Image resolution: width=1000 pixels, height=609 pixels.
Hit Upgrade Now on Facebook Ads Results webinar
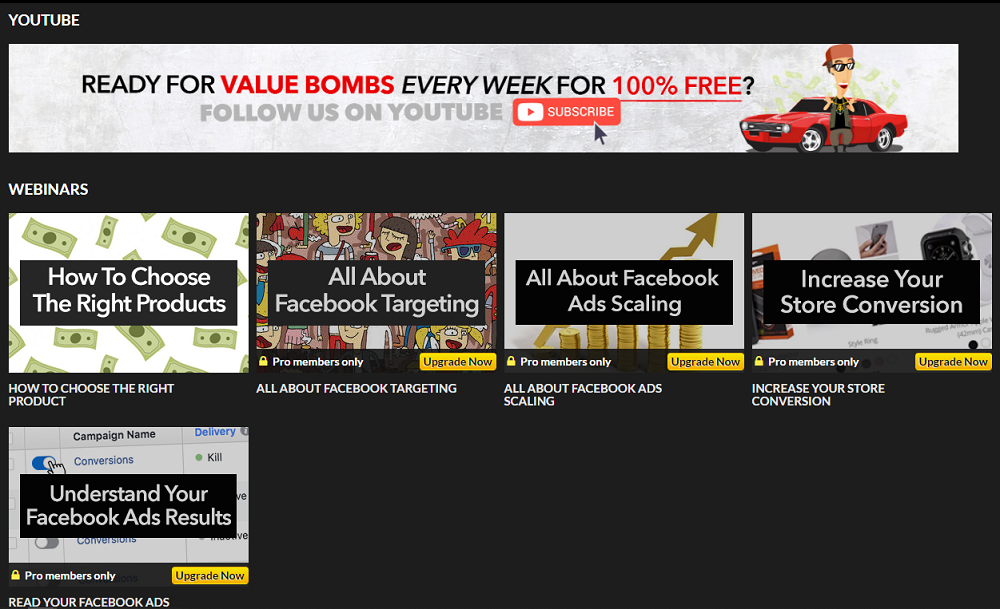(210, 576)
